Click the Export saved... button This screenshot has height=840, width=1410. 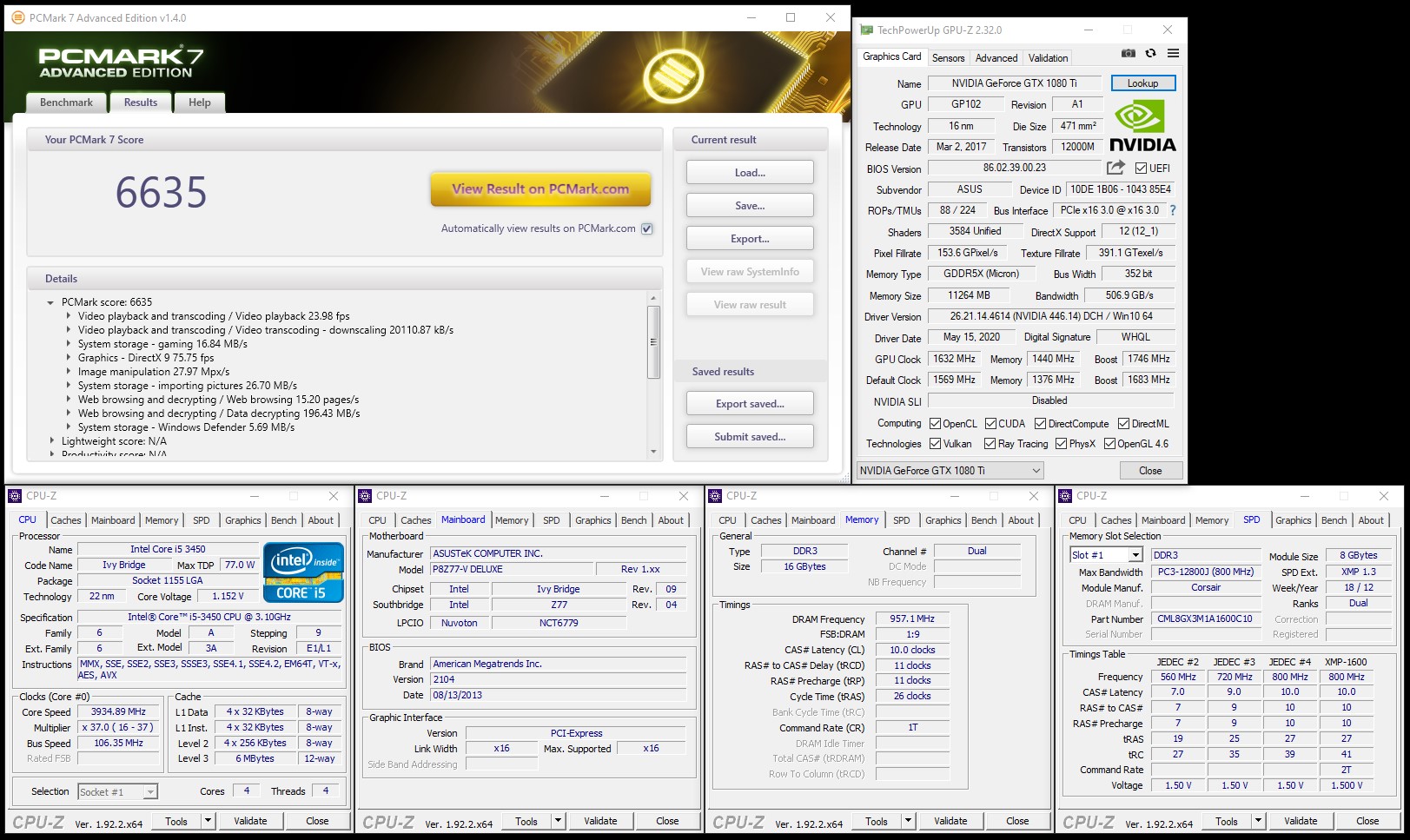750,403
